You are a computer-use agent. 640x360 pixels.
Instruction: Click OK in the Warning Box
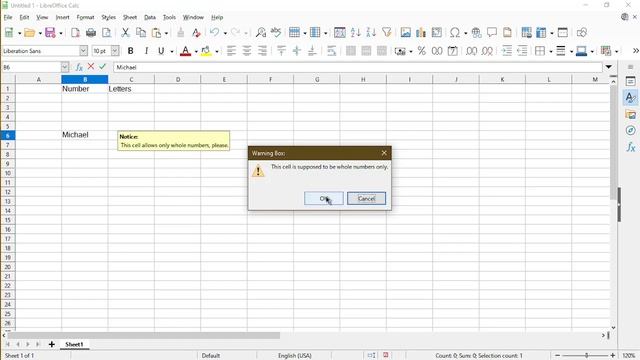coord(324,199)
